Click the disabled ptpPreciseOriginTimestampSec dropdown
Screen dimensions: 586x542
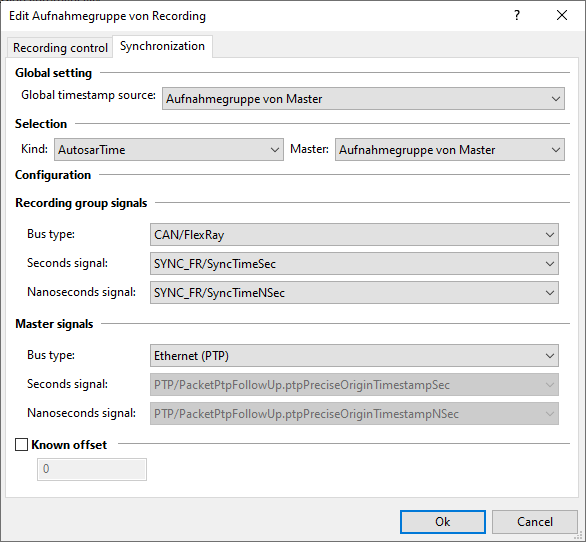coord(354,384)
